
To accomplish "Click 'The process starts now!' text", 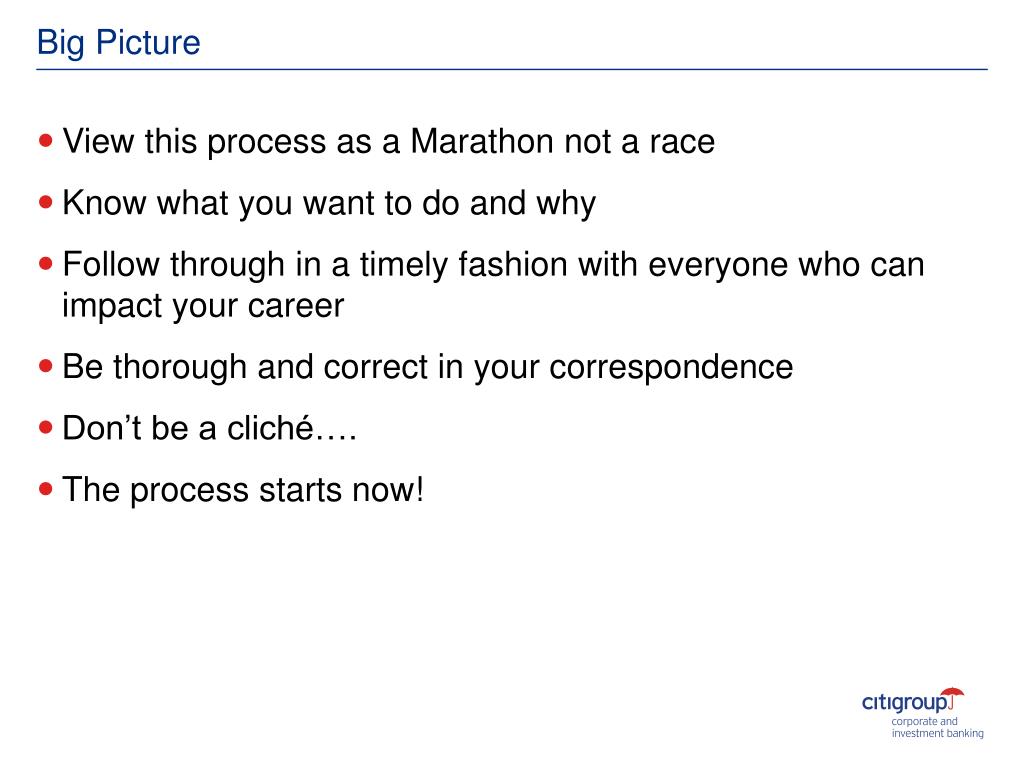I will tap(244, 490).
